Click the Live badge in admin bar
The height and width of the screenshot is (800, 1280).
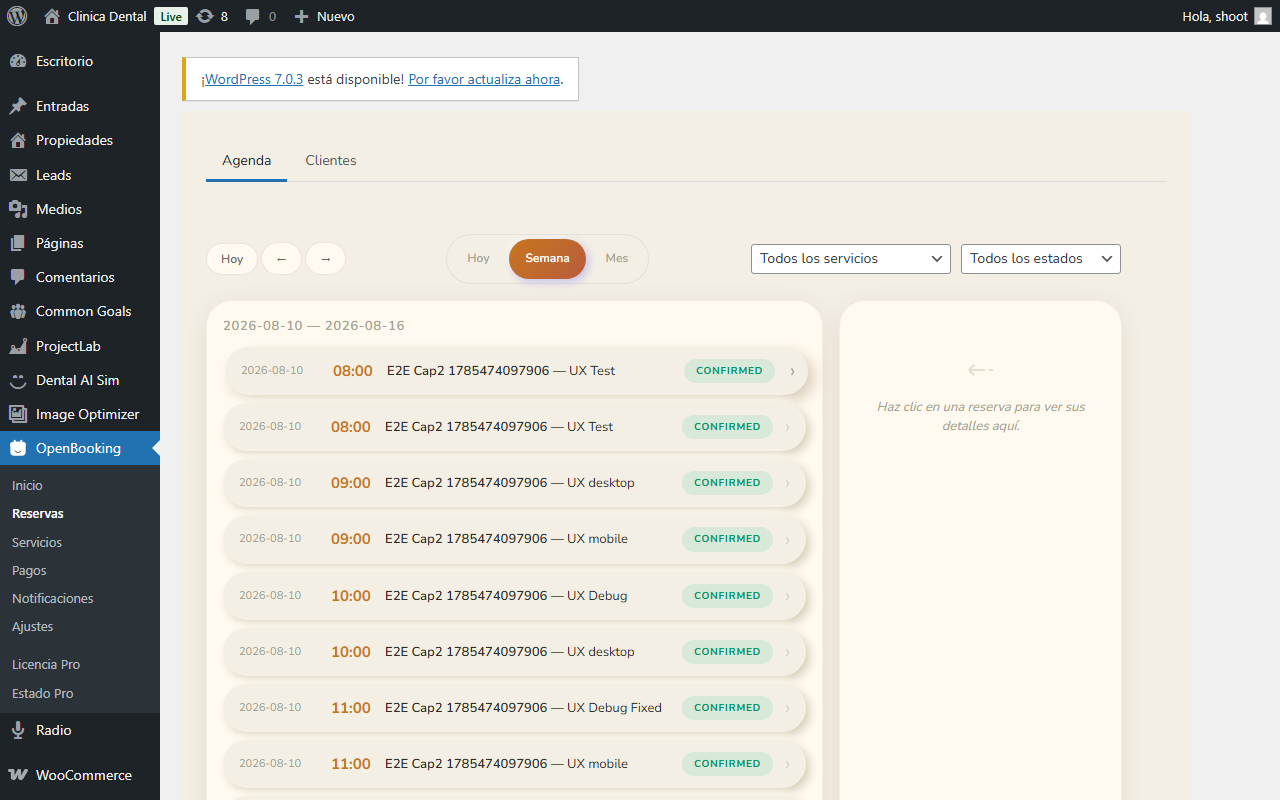pyautogui.click(x=171, y=16)
